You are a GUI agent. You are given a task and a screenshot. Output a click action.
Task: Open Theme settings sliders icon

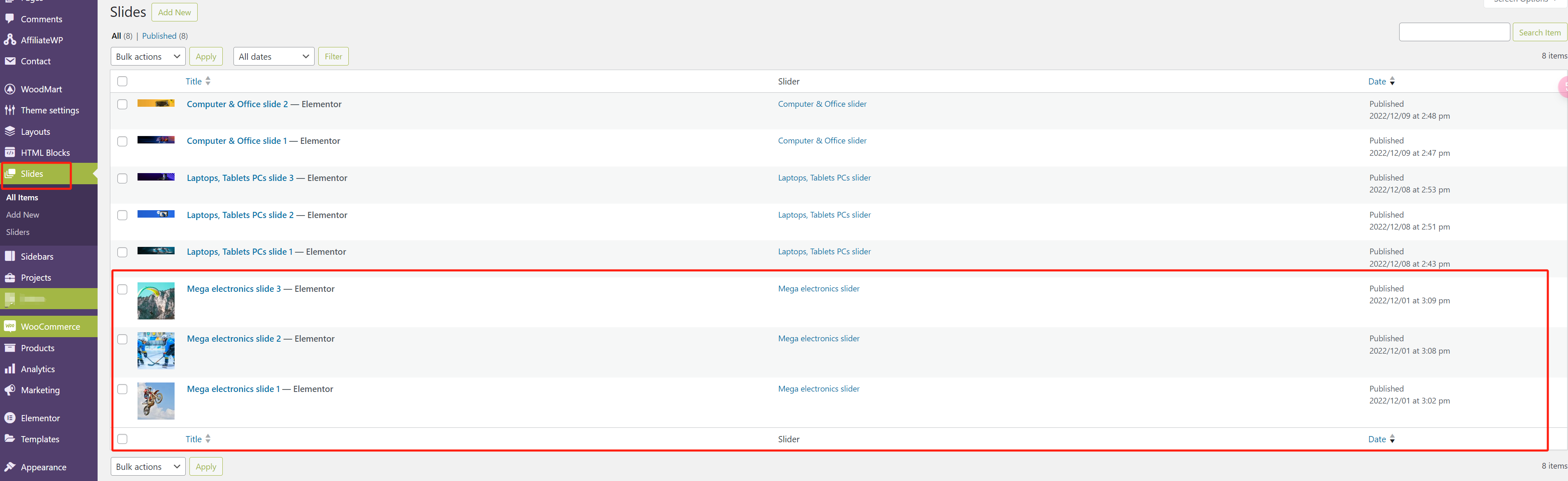point(10,110)
